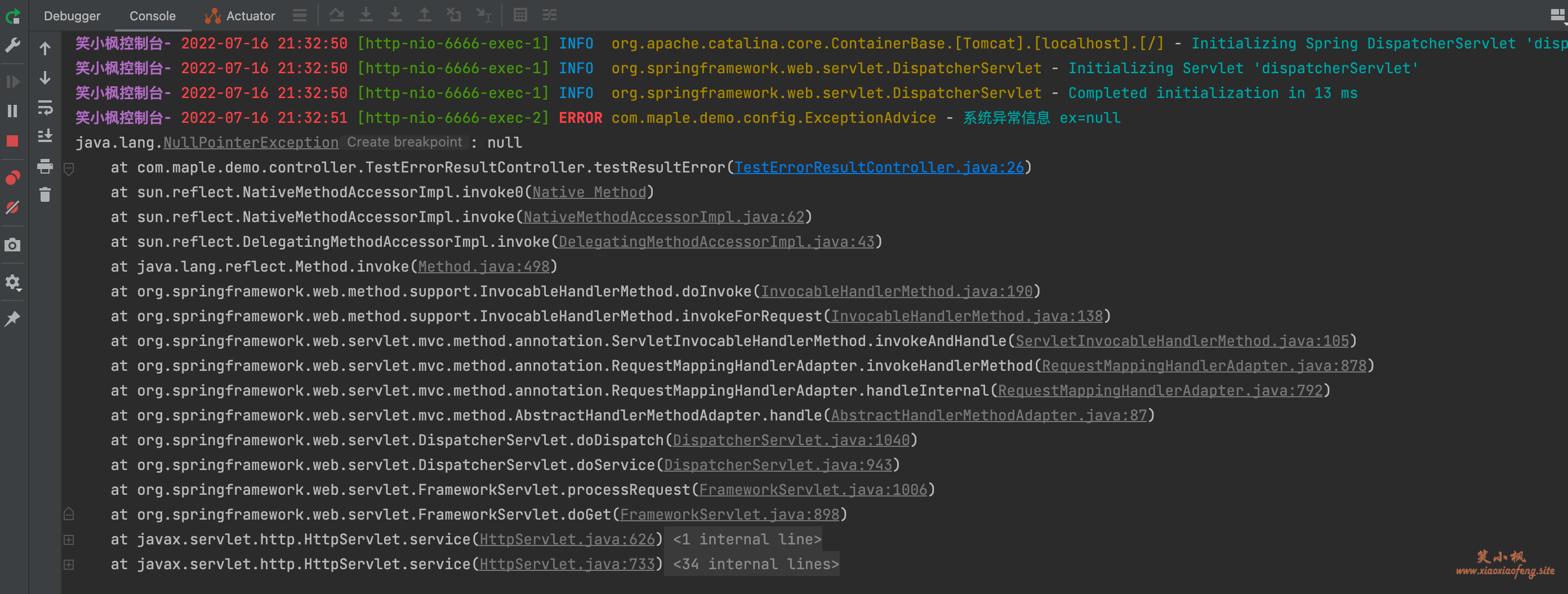Open InvocableHandlerMethod.java:190 link
1568x594 pixels.
coord(897,292)
